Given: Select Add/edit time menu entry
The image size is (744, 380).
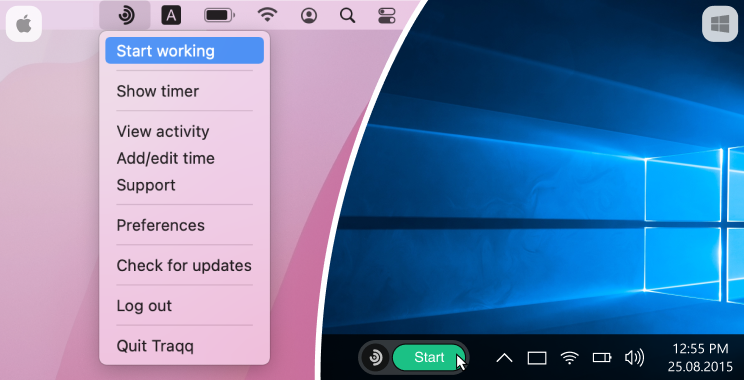Looking at the screenshot, I should [x=185, y=158].
